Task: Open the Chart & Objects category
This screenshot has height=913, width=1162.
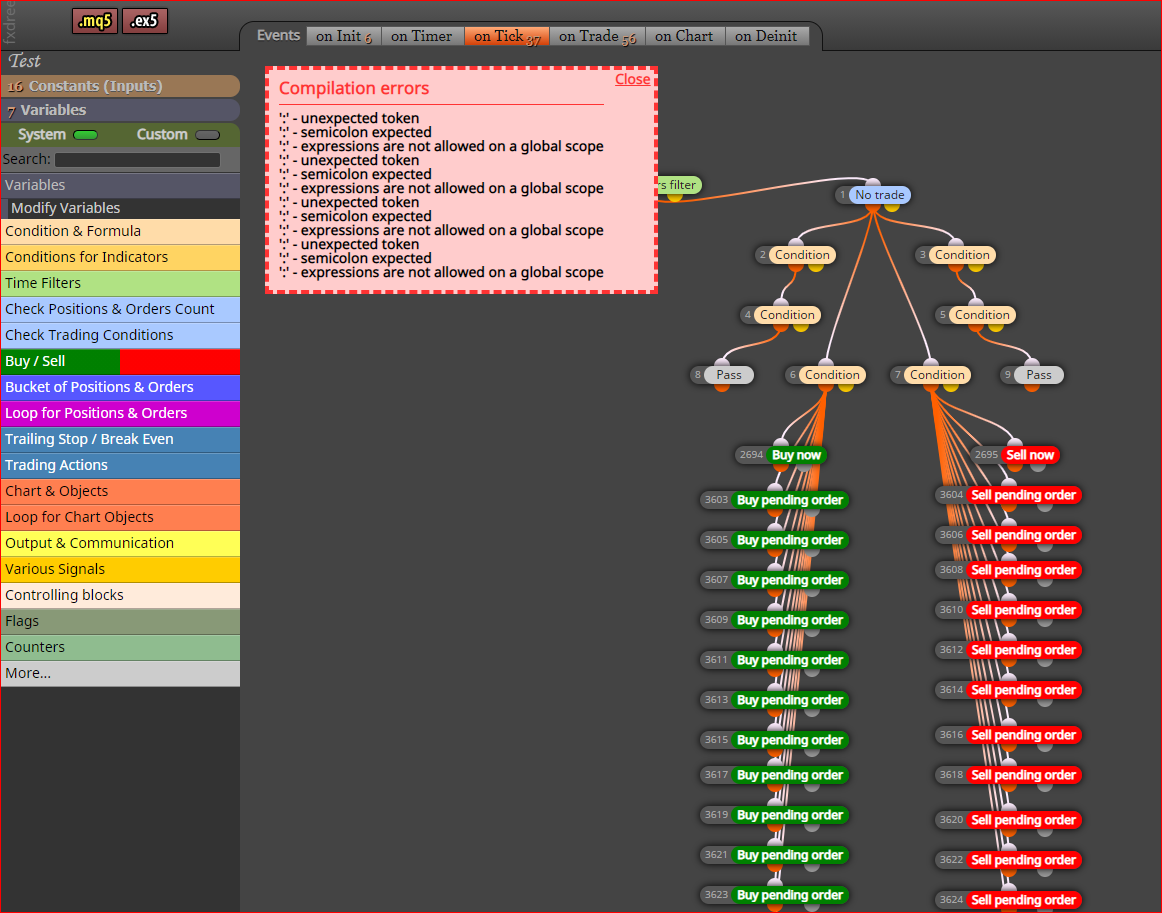Action: point(120,491)
